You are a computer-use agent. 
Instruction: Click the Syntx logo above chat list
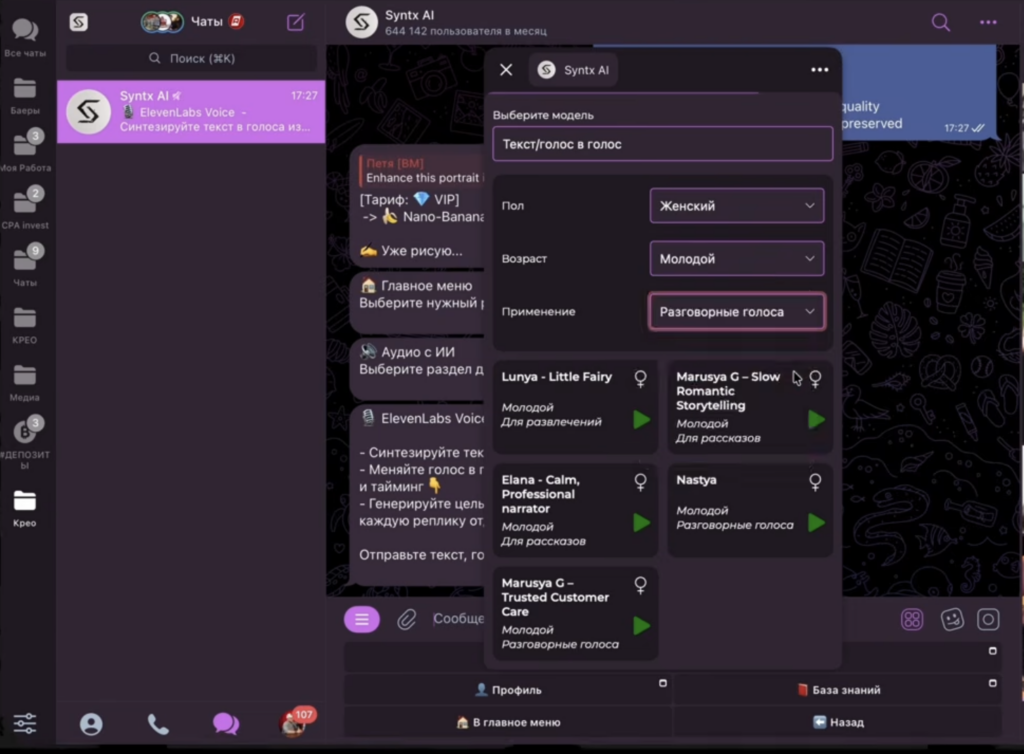(78, 22)
